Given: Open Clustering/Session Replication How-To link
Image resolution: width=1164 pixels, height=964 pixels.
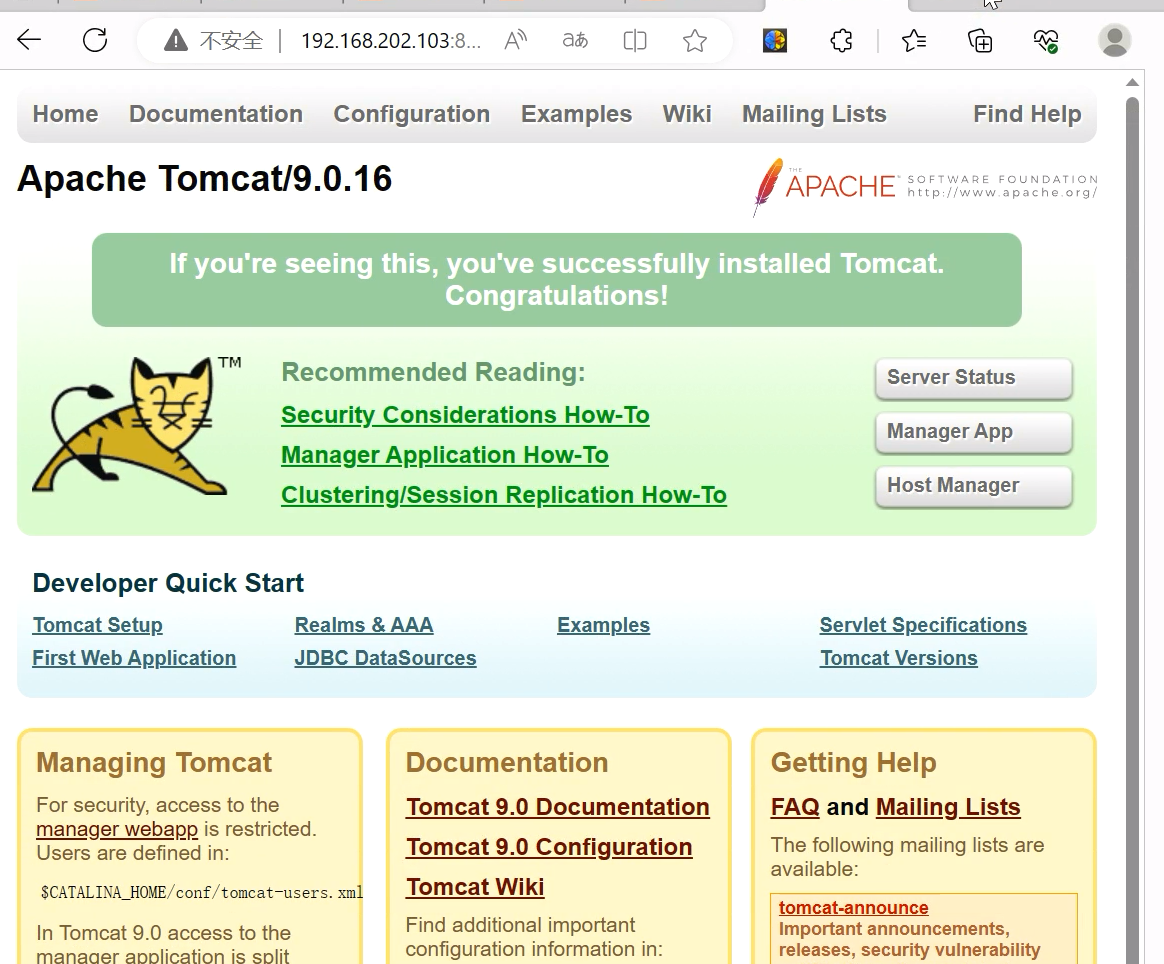Looking at the screenshot, I should click(504, 495).
